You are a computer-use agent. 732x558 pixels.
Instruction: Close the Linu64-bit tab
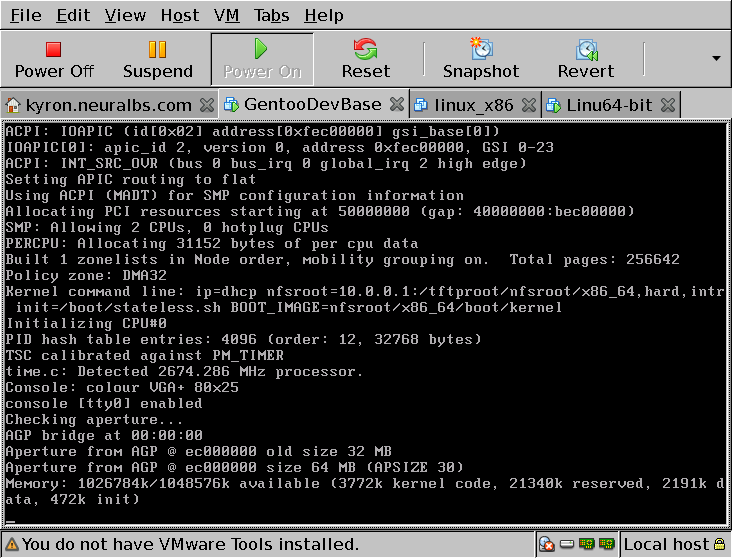pos(668,105)
